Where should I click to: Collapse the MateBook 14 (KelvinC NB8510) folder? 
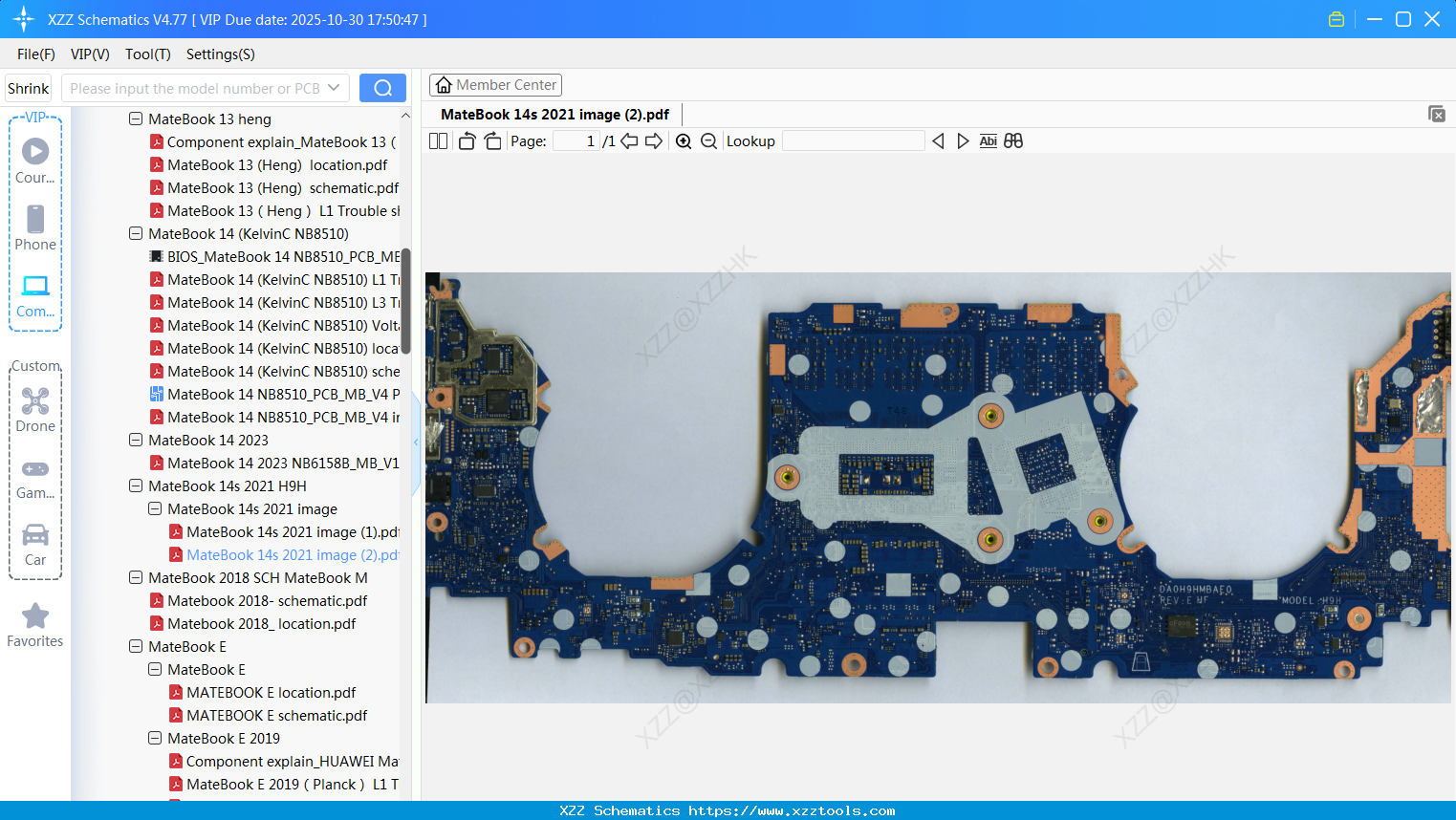136,234
